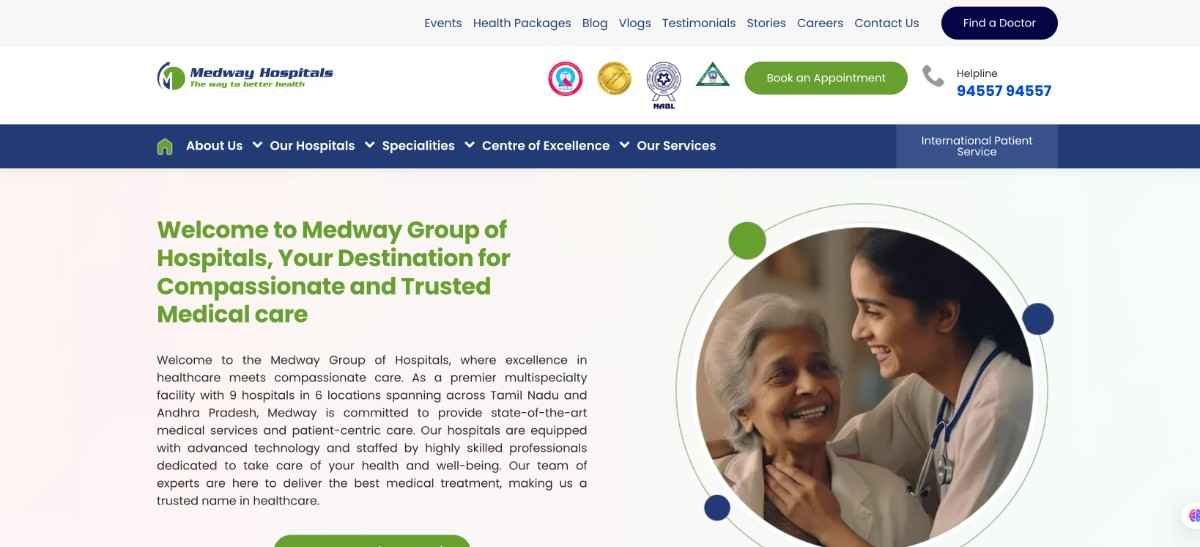Click the Book an Appointment button

826,78
